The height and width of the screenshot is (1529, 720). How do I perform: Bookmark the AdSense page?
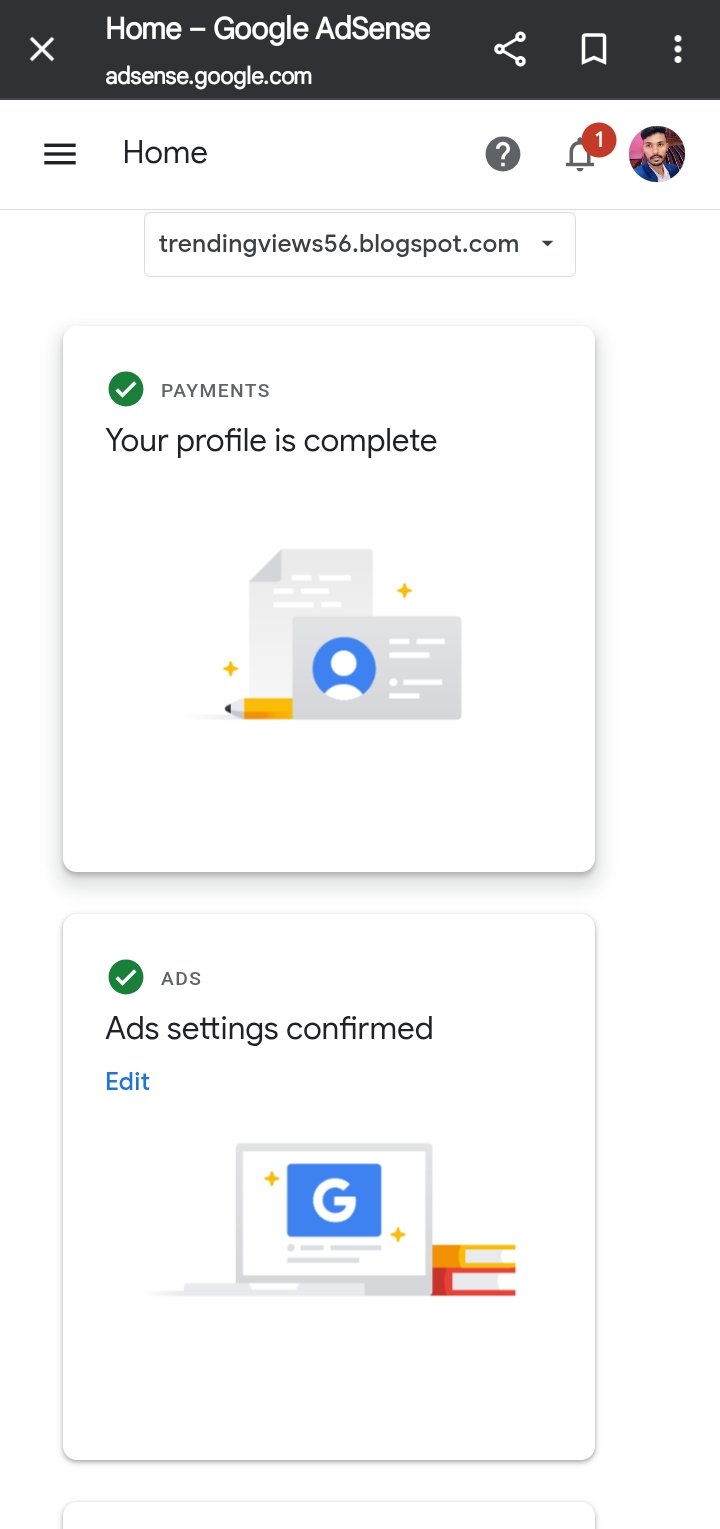coord(594,48)
